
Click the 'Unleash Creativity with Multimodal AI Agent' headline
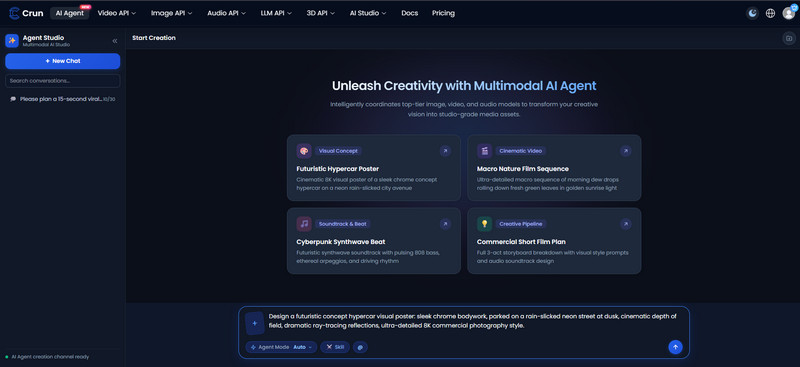coord(464,86)
